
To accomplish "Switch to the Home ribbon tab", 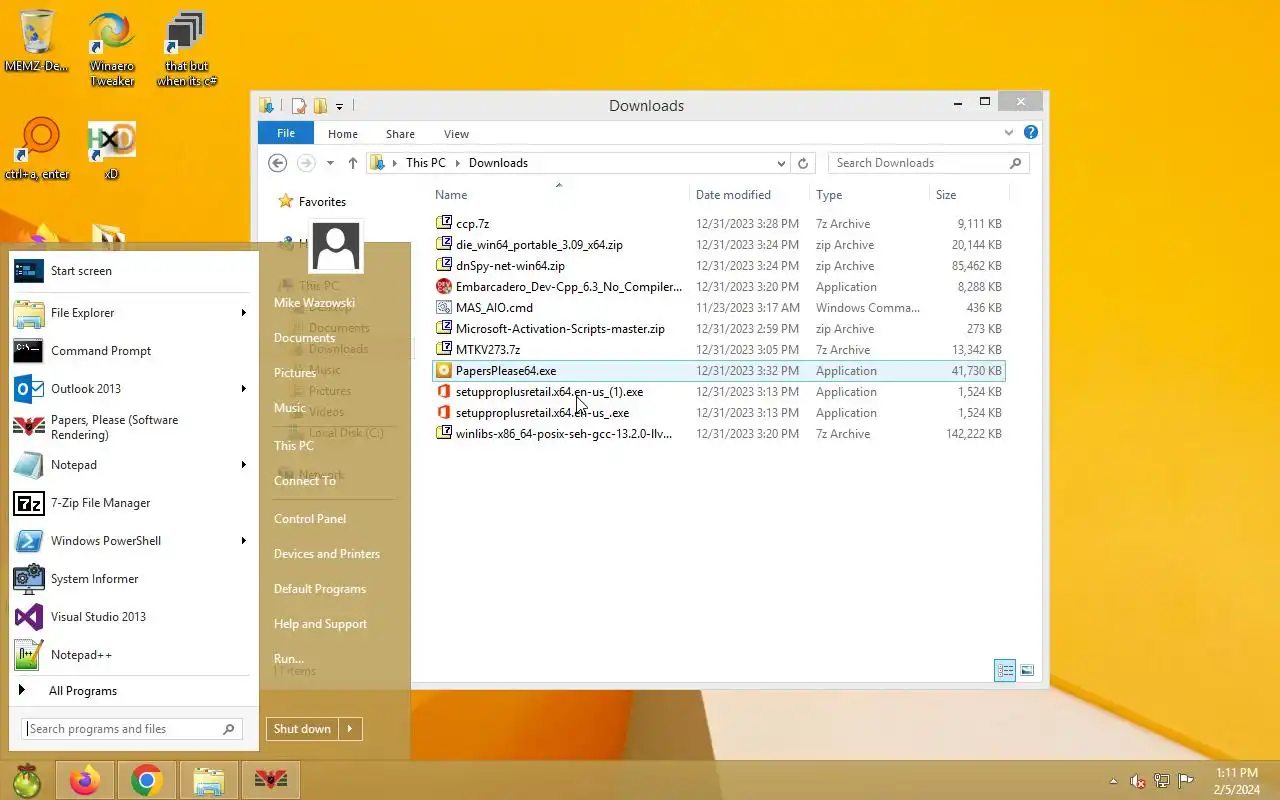I will (x=343, y=134).
